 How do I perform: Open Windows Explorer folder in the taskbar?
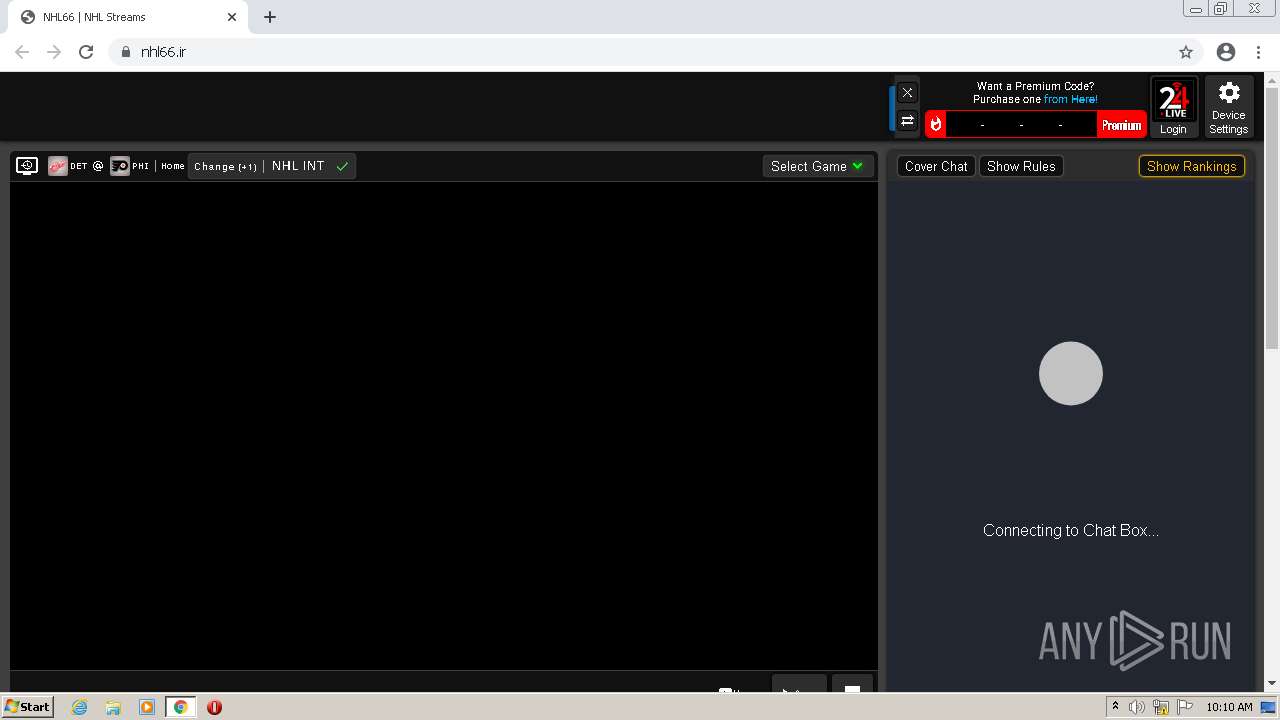click(113, 707)
